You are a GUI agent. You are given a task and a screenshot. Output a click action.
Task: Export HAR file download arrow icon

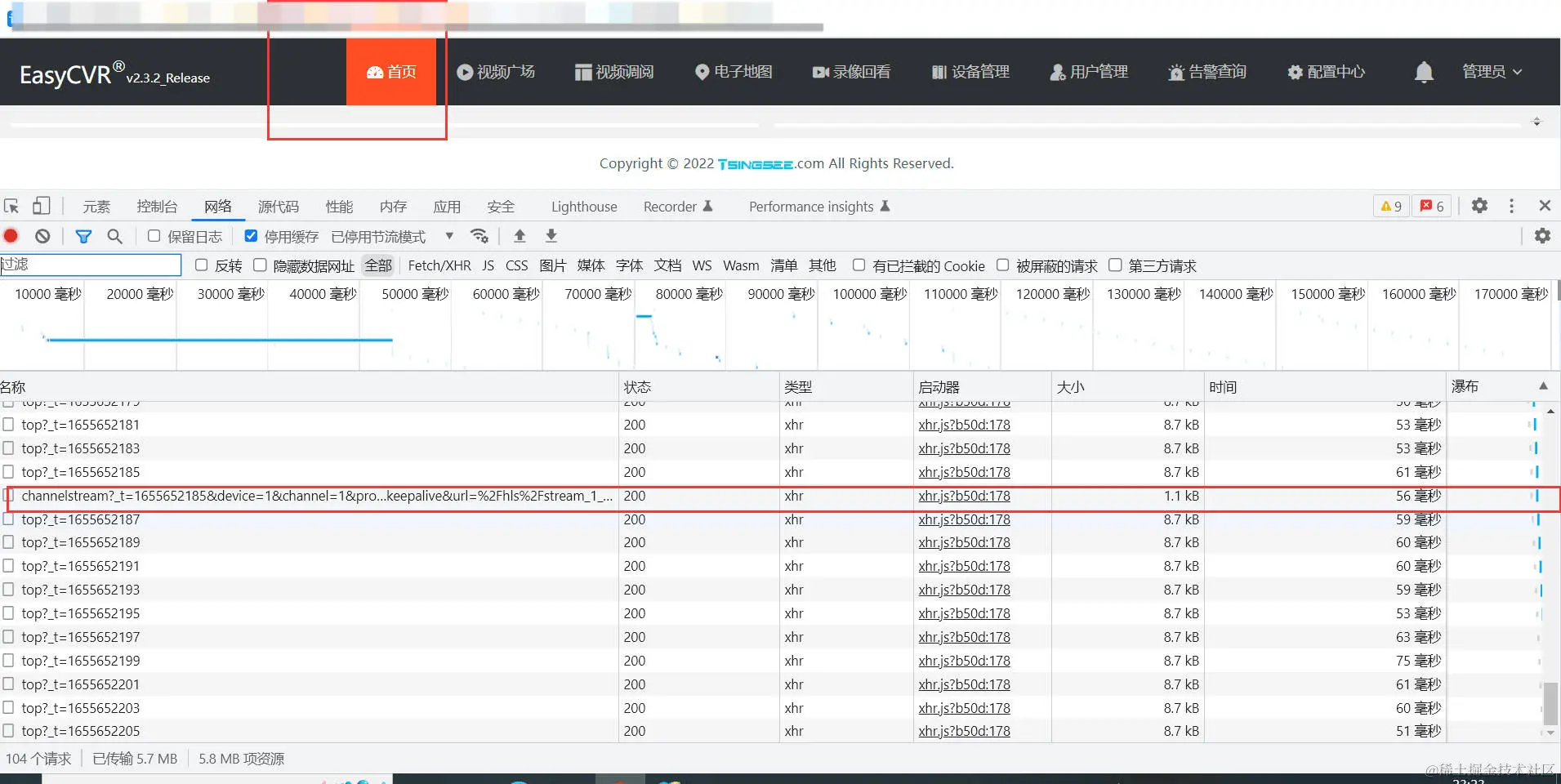click(x=551, y=236)
